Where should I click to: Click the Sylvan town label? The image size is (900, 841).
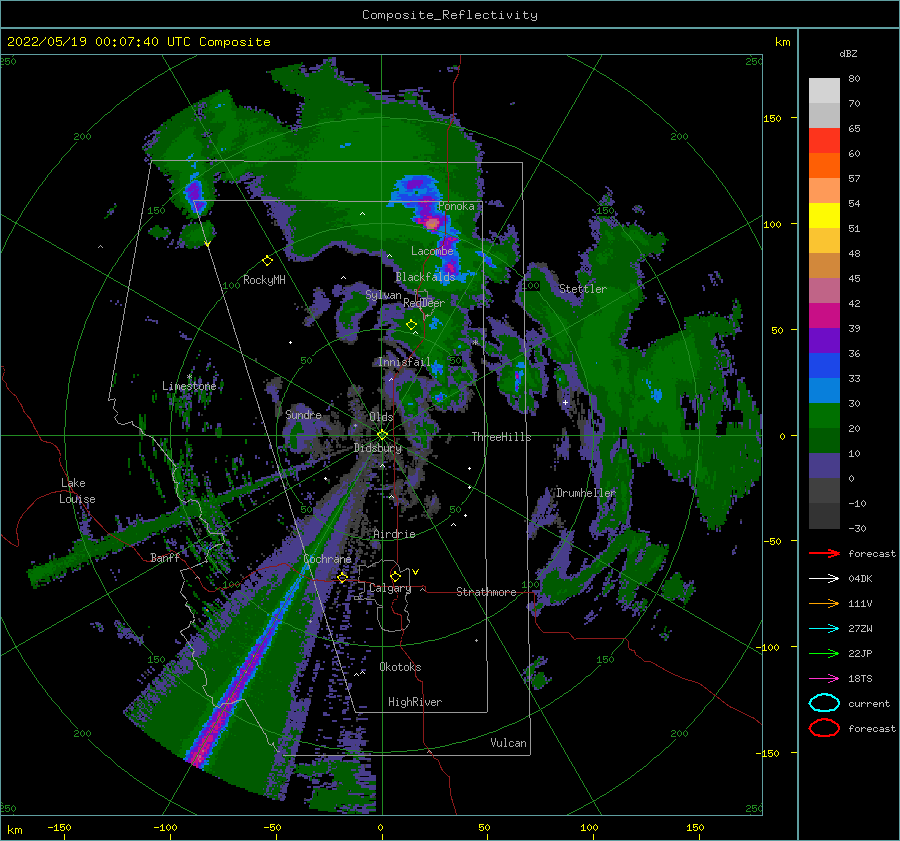(x=383, y=295)
